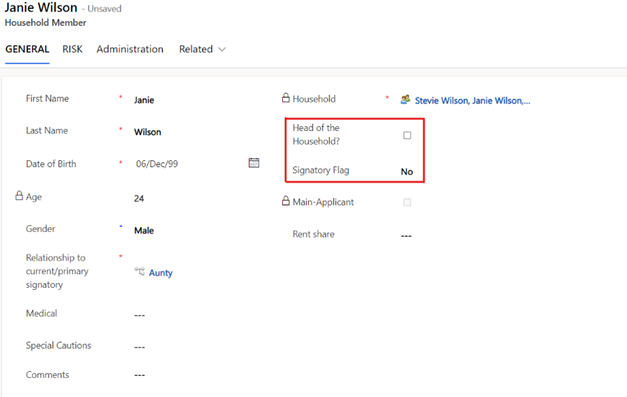Select the GENERAL tab
This screenshot has height=397, width=627.
click(27, 49)
